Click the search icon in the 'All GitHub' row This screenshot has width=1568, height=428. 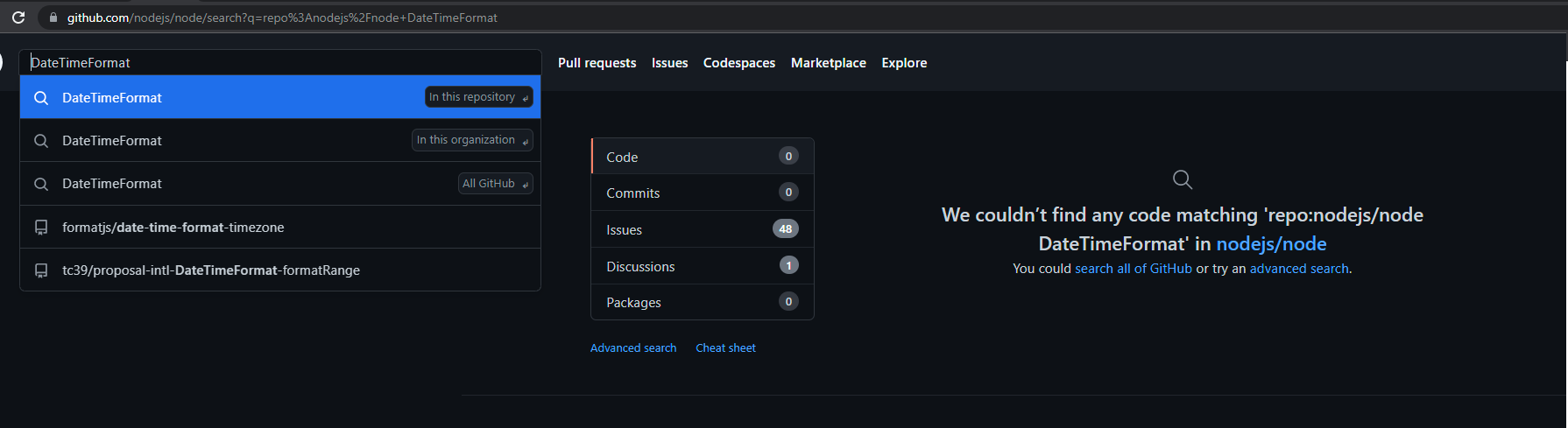[x=41, y=184]
